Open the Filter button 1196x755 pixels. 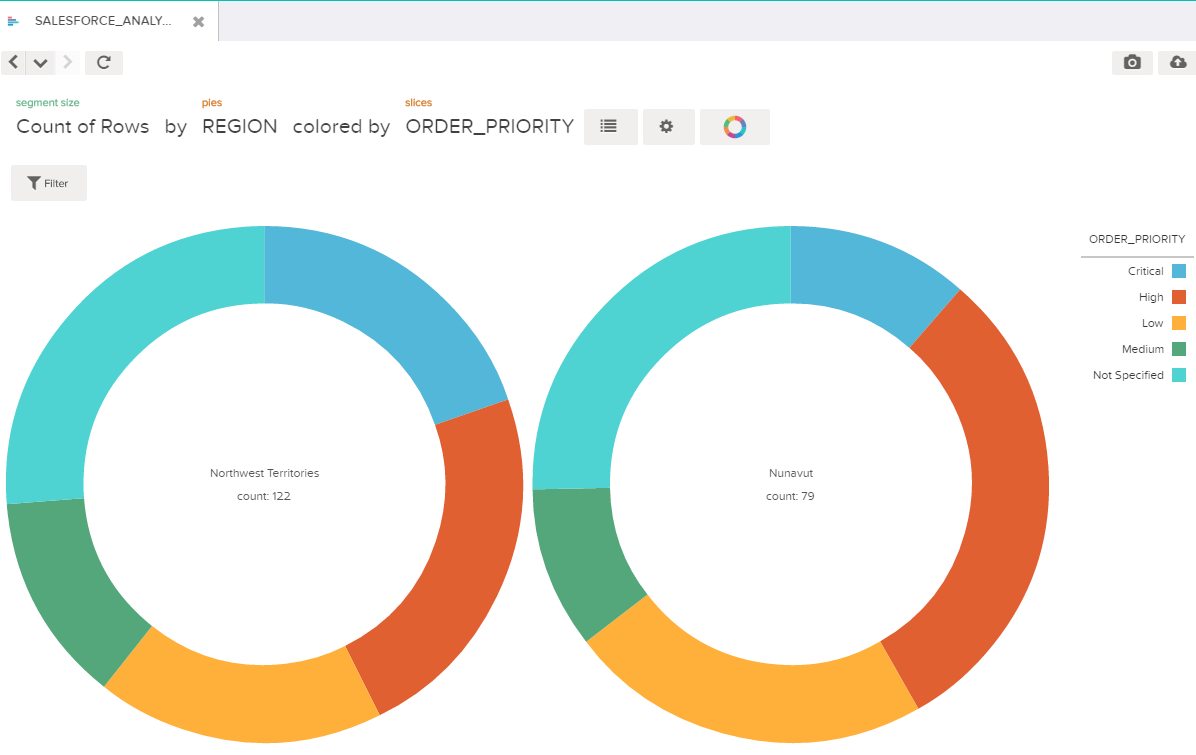point(49,183)
